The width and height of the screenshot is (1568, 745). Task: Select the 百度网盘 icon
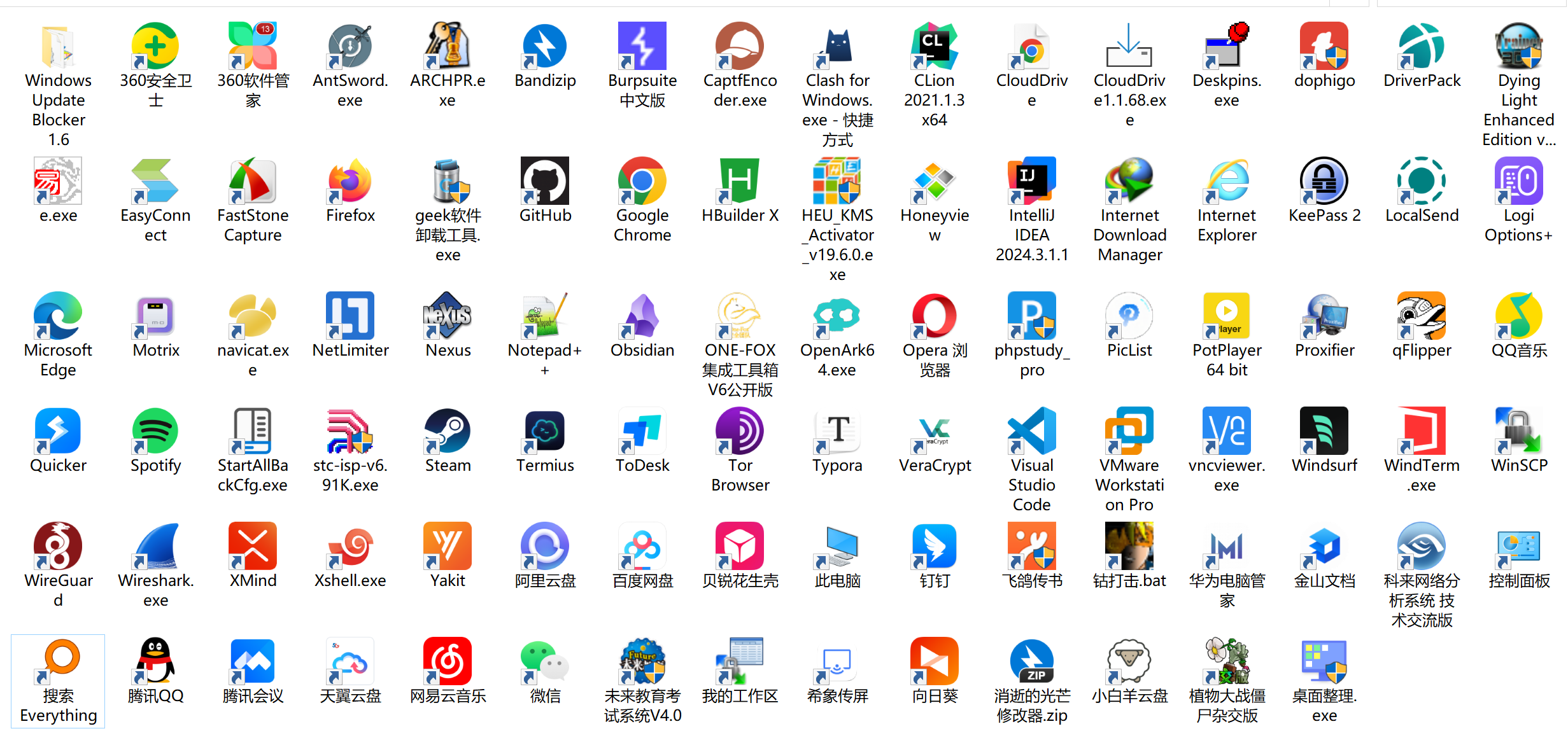click(642, 546)
